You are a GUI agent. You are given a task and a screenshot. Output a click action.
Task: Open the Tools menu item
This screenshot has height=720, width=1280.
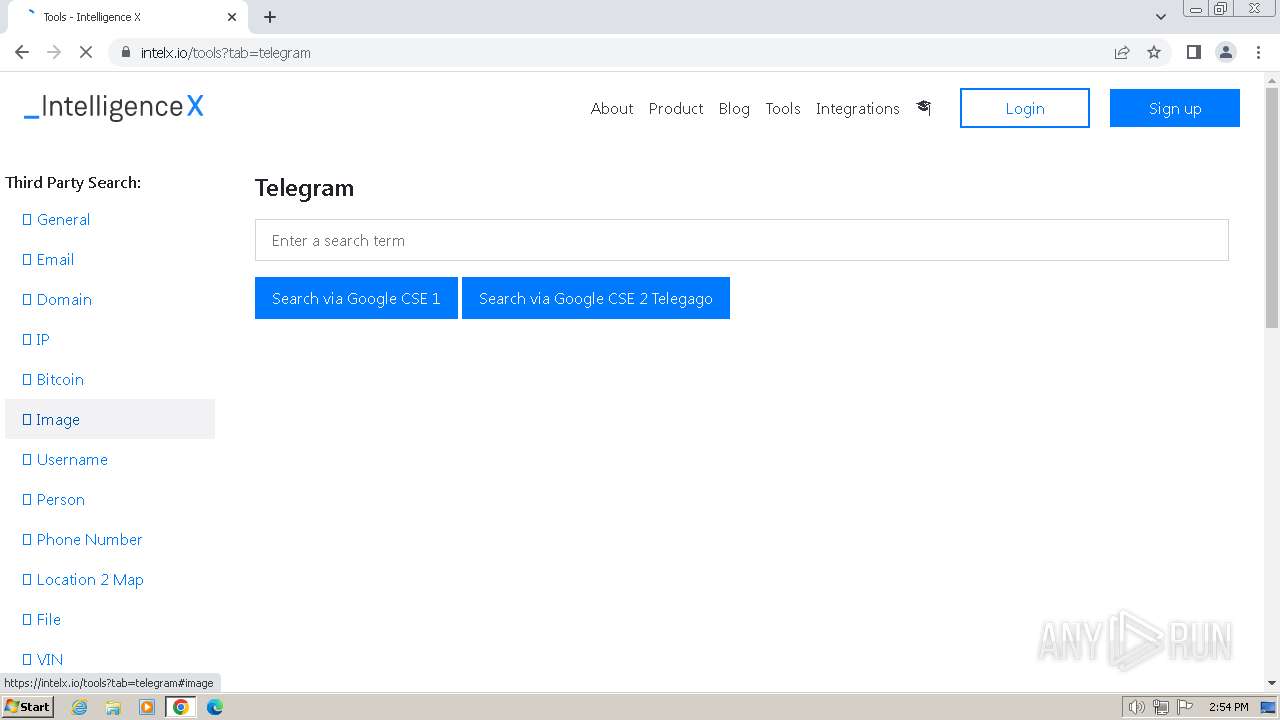pos(783,108)
